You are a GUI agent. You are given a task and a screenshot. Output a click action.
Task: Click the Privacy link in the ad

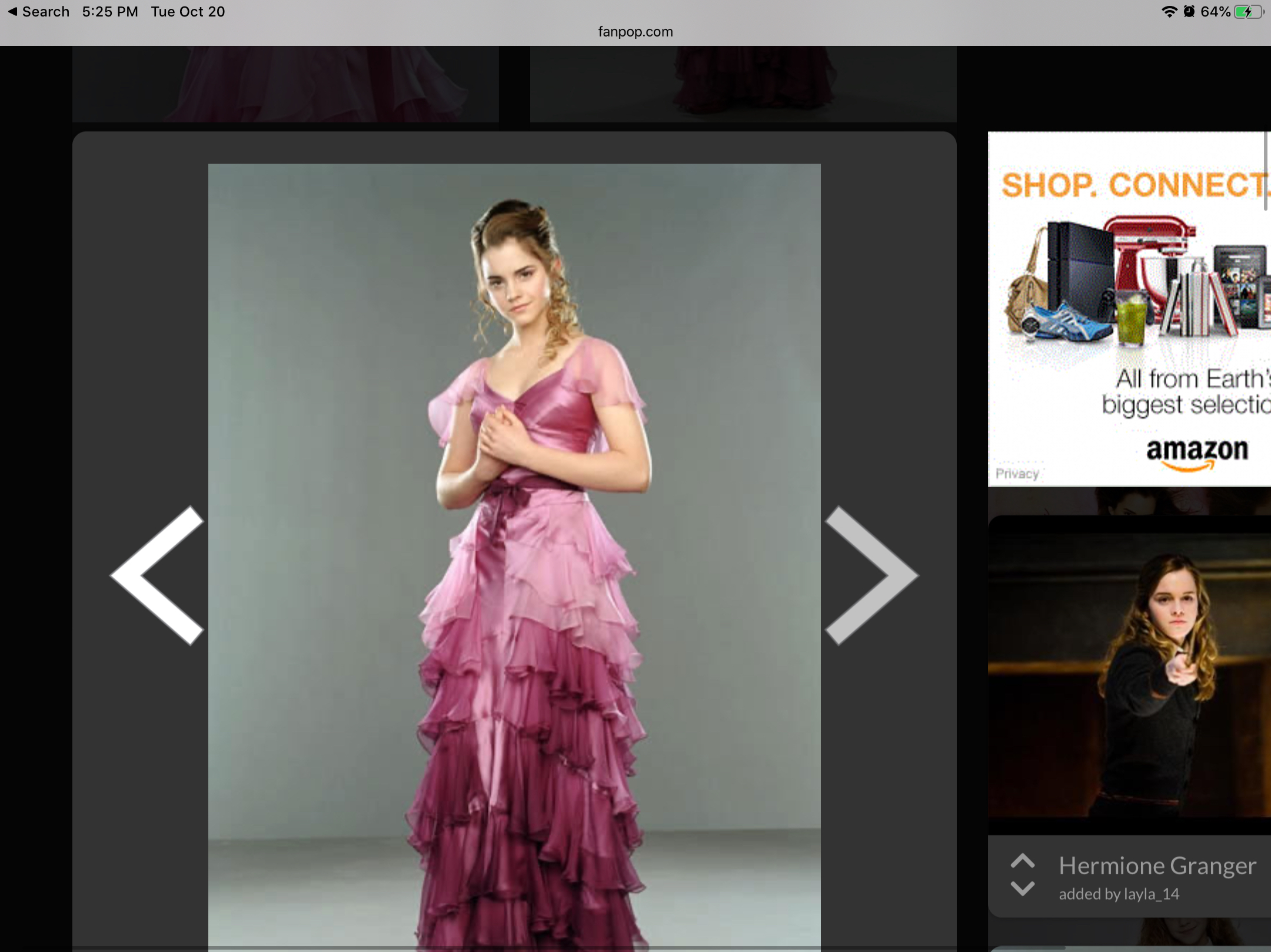coord(1017,474)
